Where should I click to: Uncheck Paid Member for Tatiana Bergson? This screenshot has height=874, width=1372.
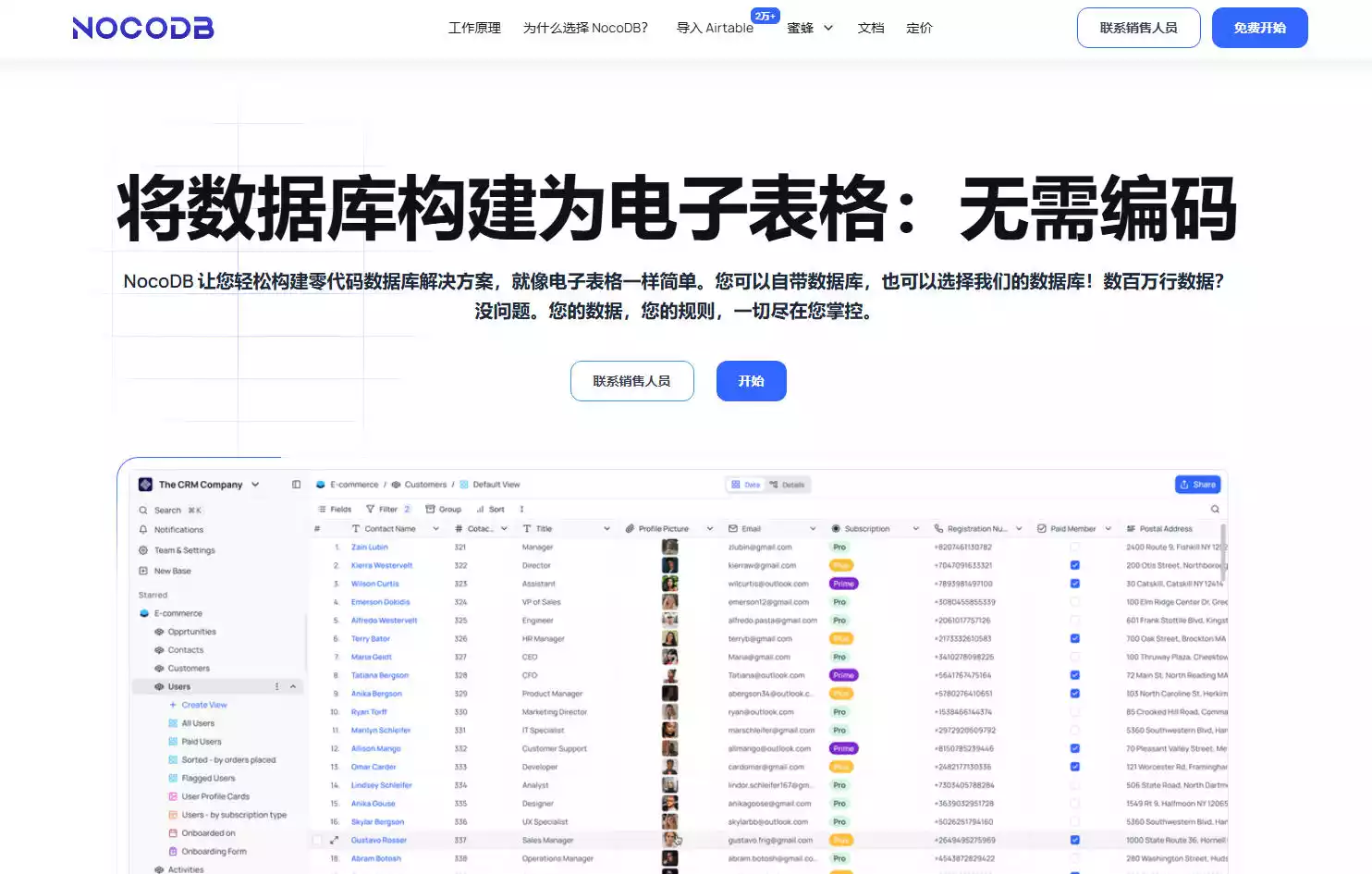click(x=1074, y=675)
